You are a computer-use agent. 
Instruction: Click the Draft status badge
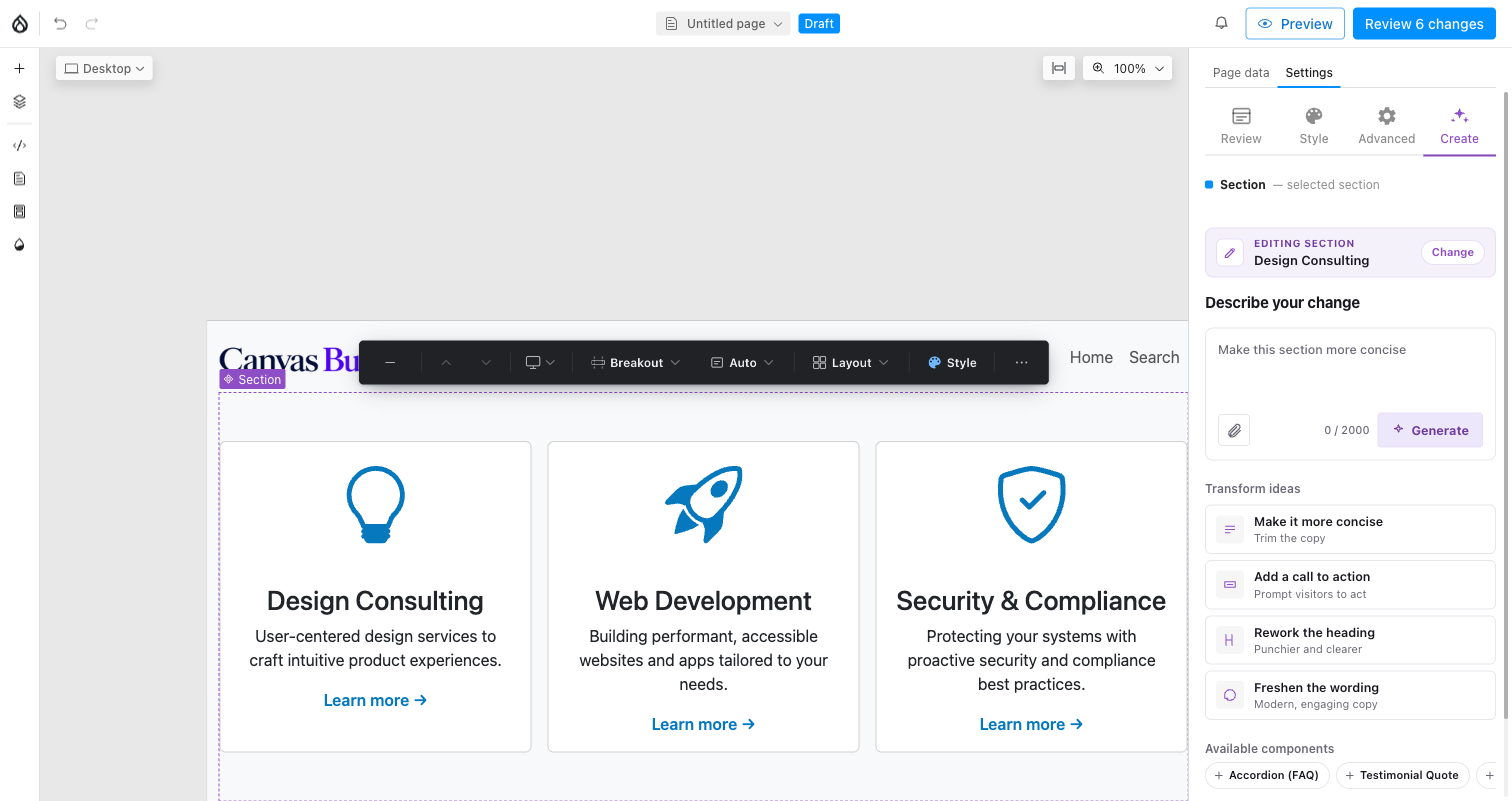(x=819, y=23)
